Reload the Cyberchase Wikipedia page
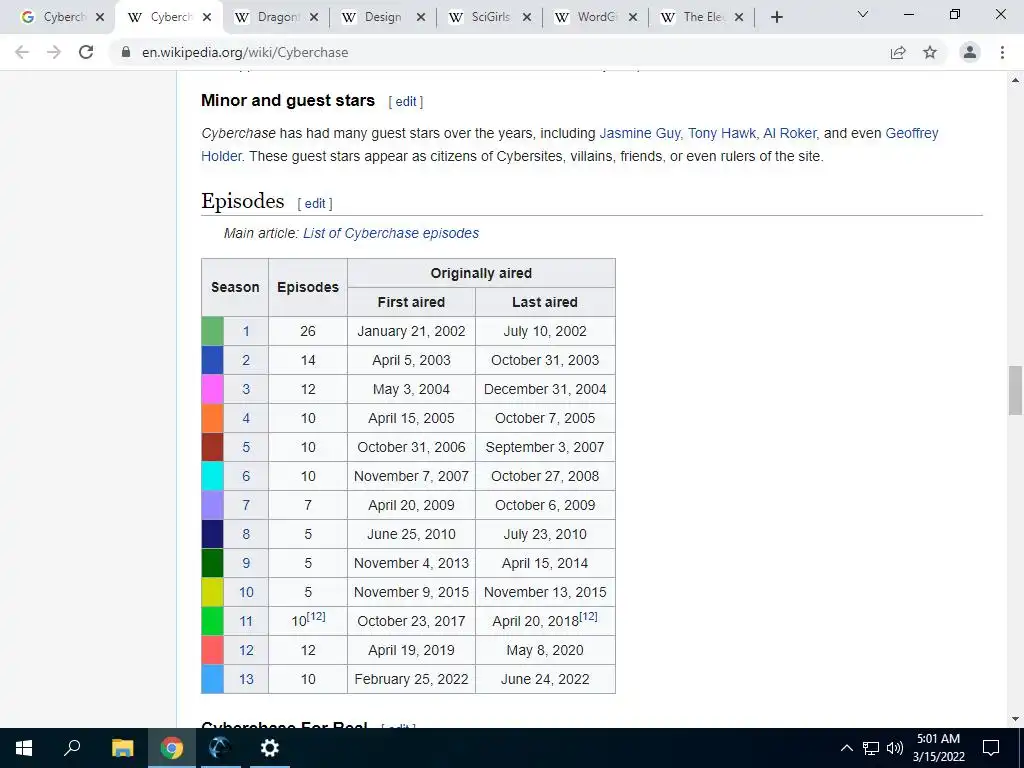 86,52
